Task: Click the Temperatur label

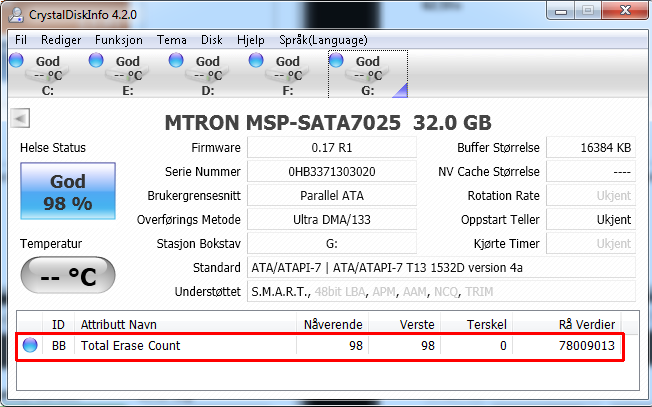Action: point(51,244)
